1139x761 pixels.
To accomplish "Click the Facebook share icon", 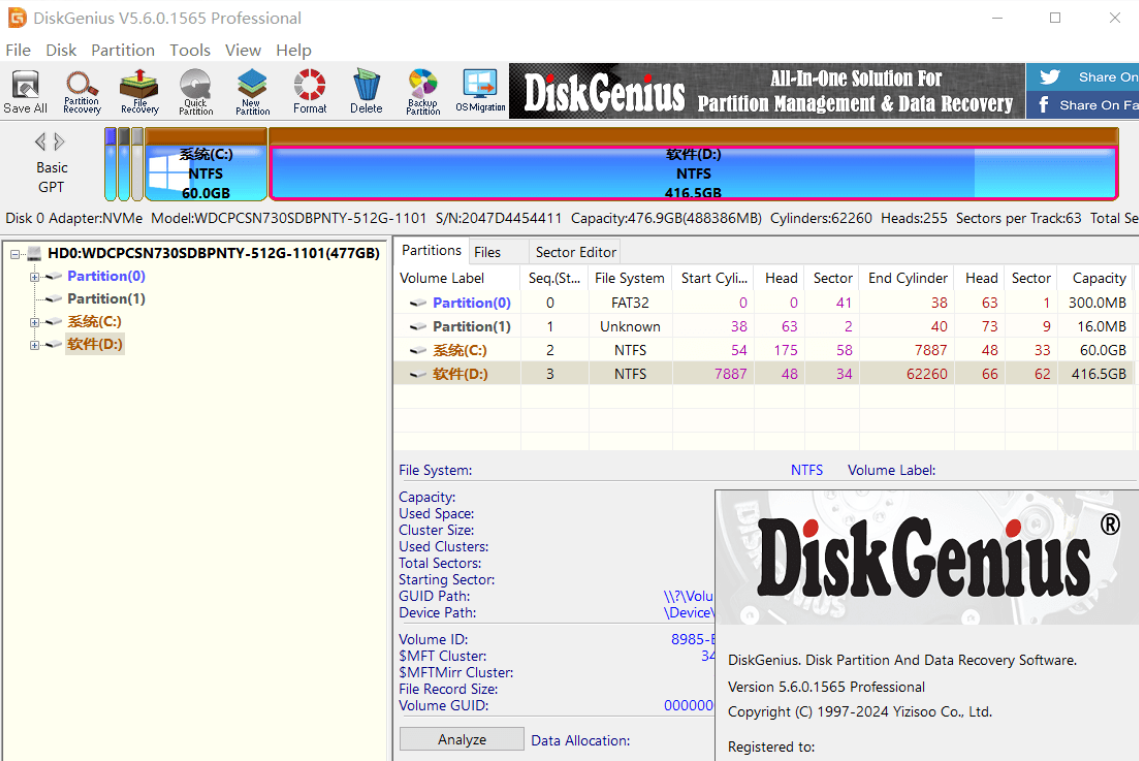I will 1044,105.
